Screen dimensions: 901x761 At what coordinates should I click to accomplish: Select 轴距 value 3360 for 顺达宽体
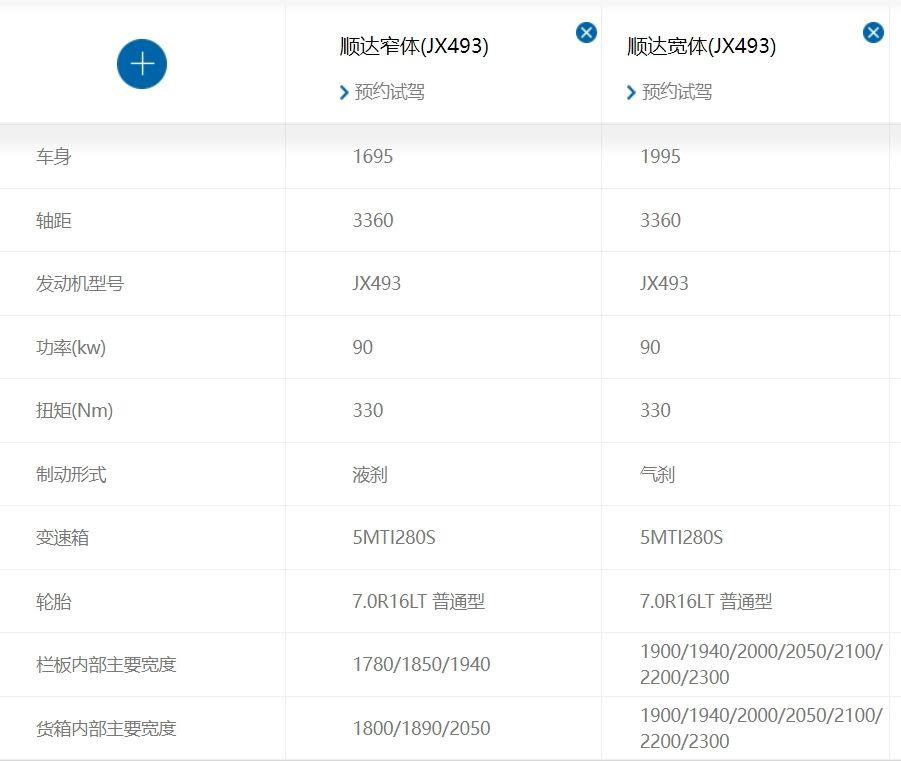coord(660,220)
